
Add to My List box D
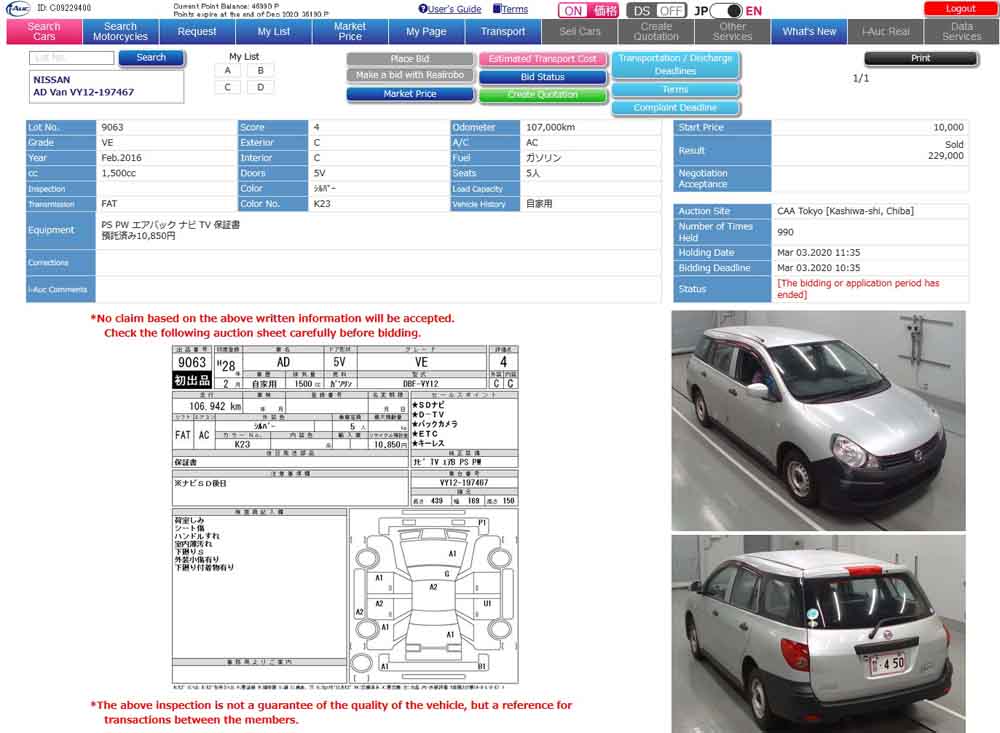tap(260, 87)
